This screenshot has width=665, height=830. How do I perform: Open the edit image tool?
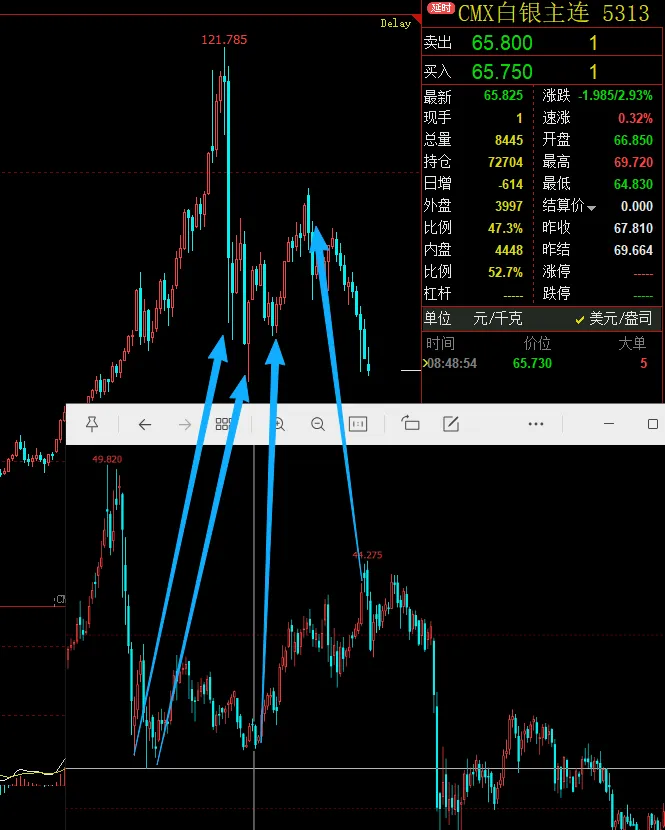[x=451, y=423]
